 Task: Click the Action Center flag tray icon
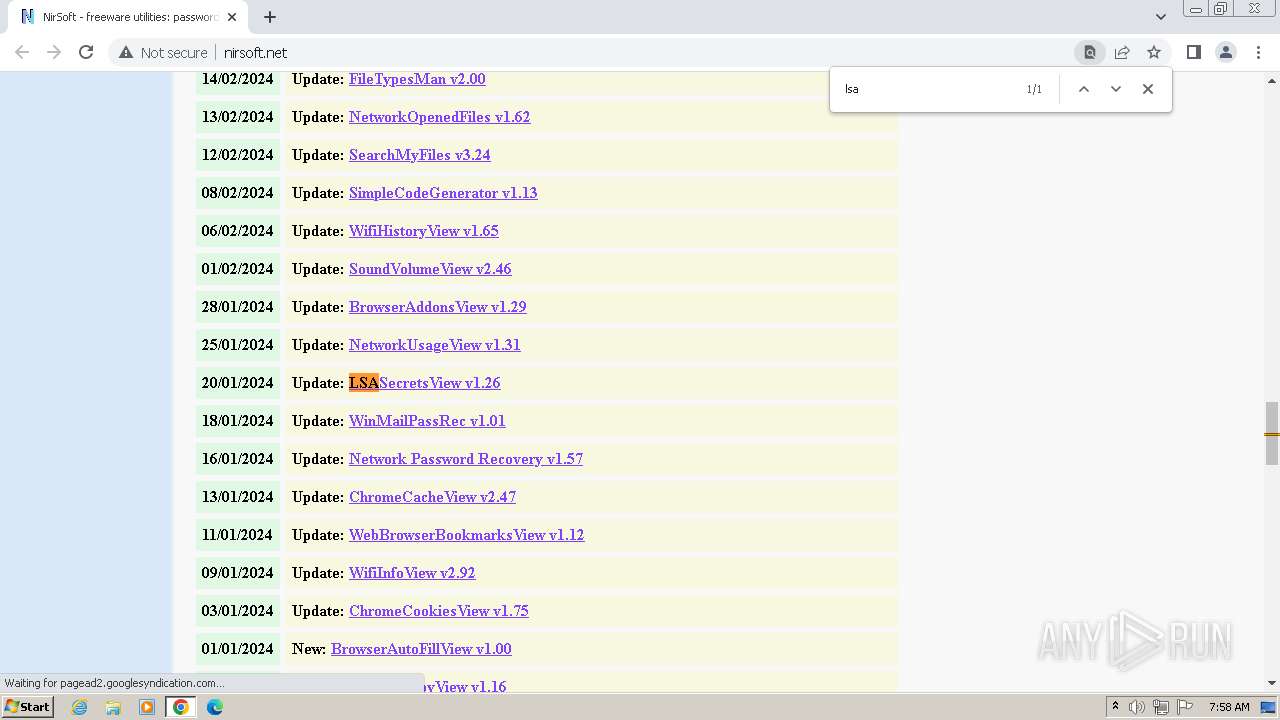[1185, 707]
